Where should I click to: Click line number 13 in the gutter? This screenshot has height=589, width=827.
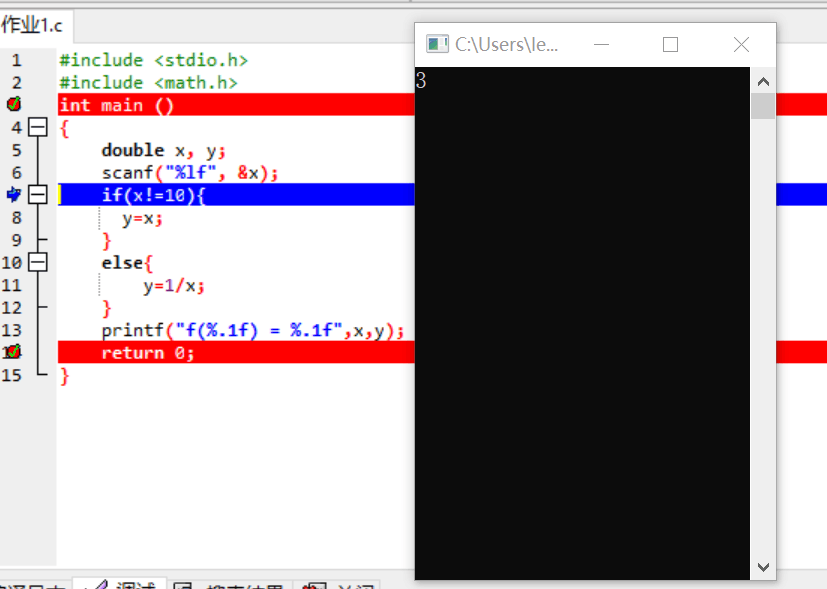11,330
